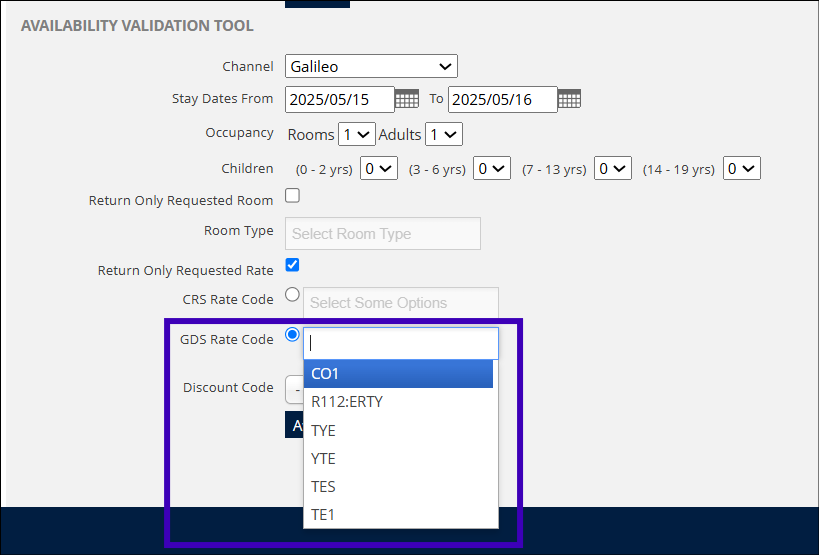Select the GDS Rate Code radio button
Viewport: 819px width, 555px height.
[x=292, y=334]
